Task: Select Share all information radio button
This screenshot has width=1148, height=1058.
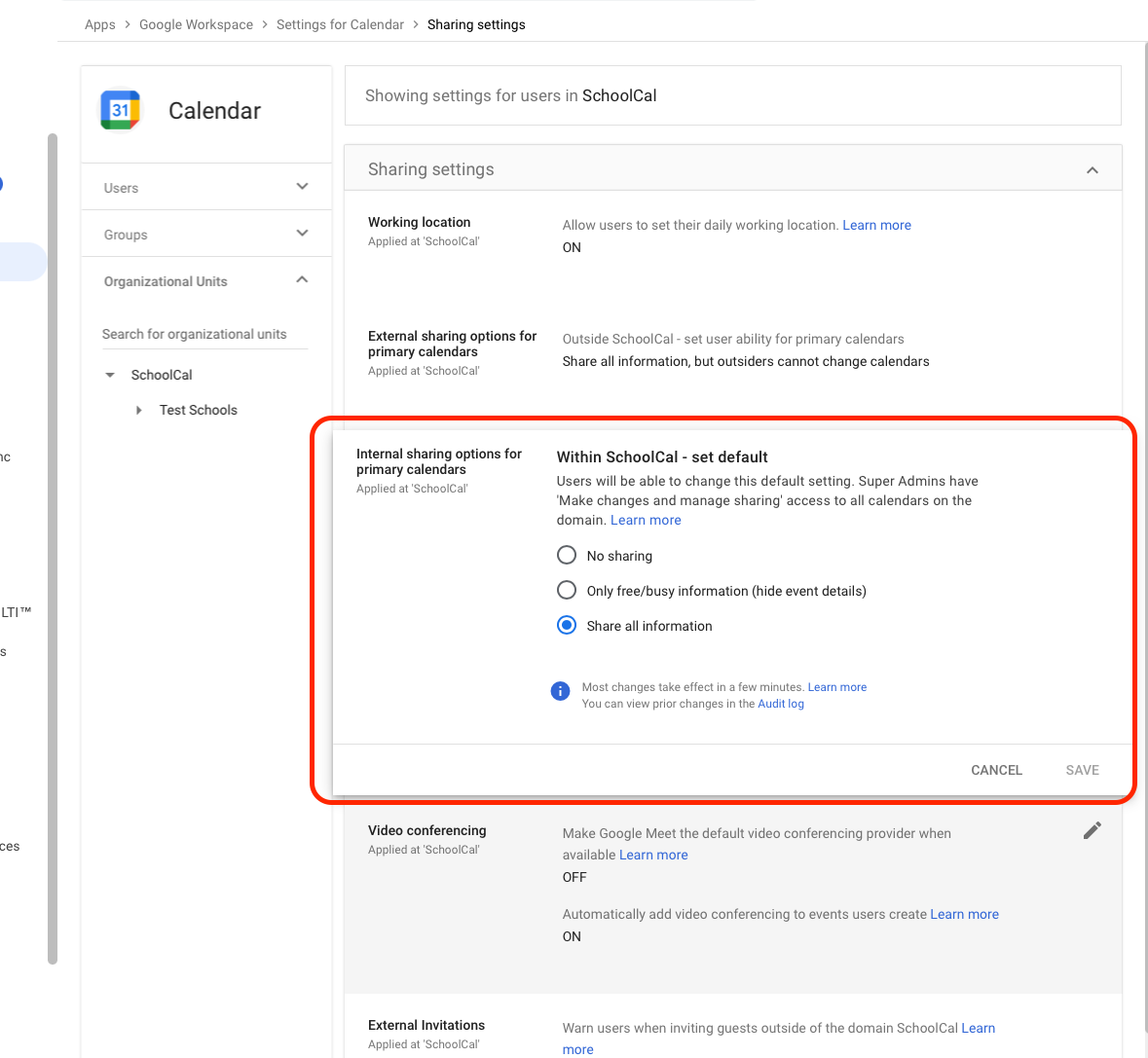Action: 567,625
